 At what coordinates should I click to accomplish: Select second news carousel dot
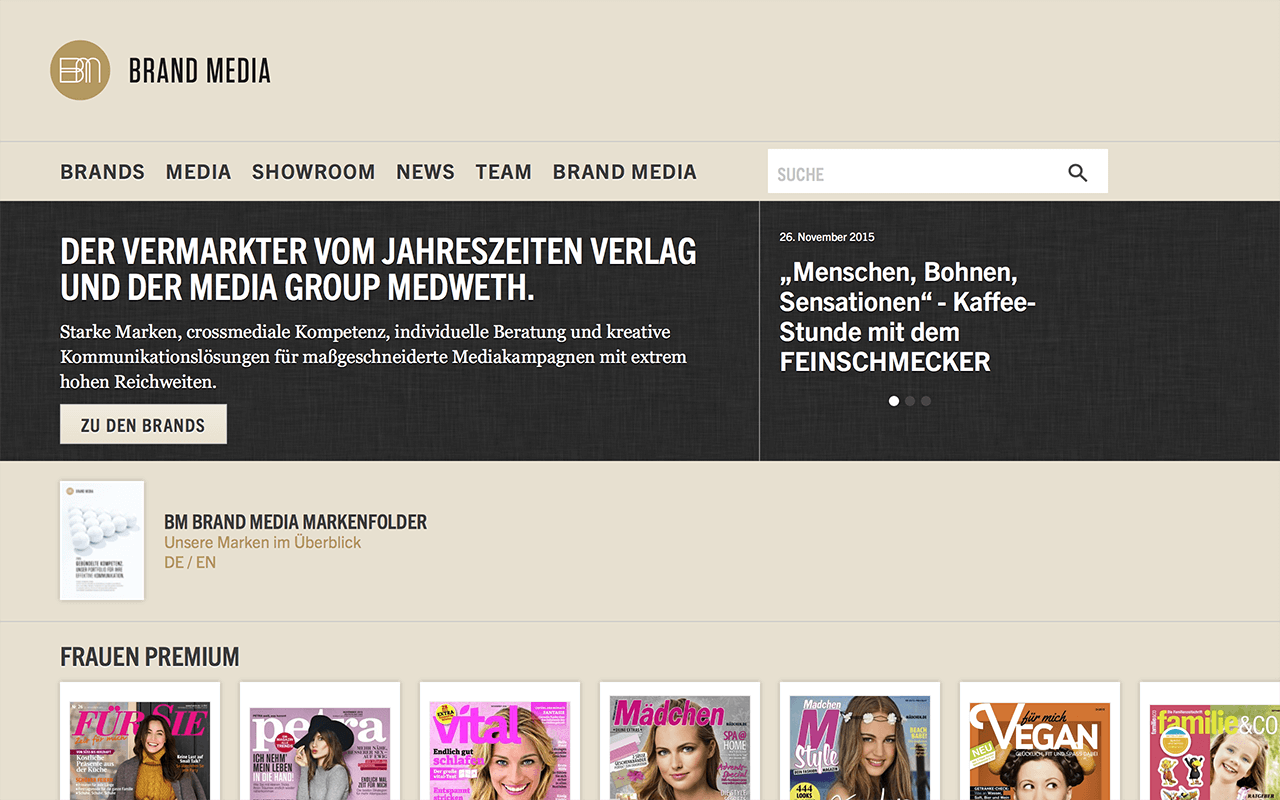(x=910, y=401)
